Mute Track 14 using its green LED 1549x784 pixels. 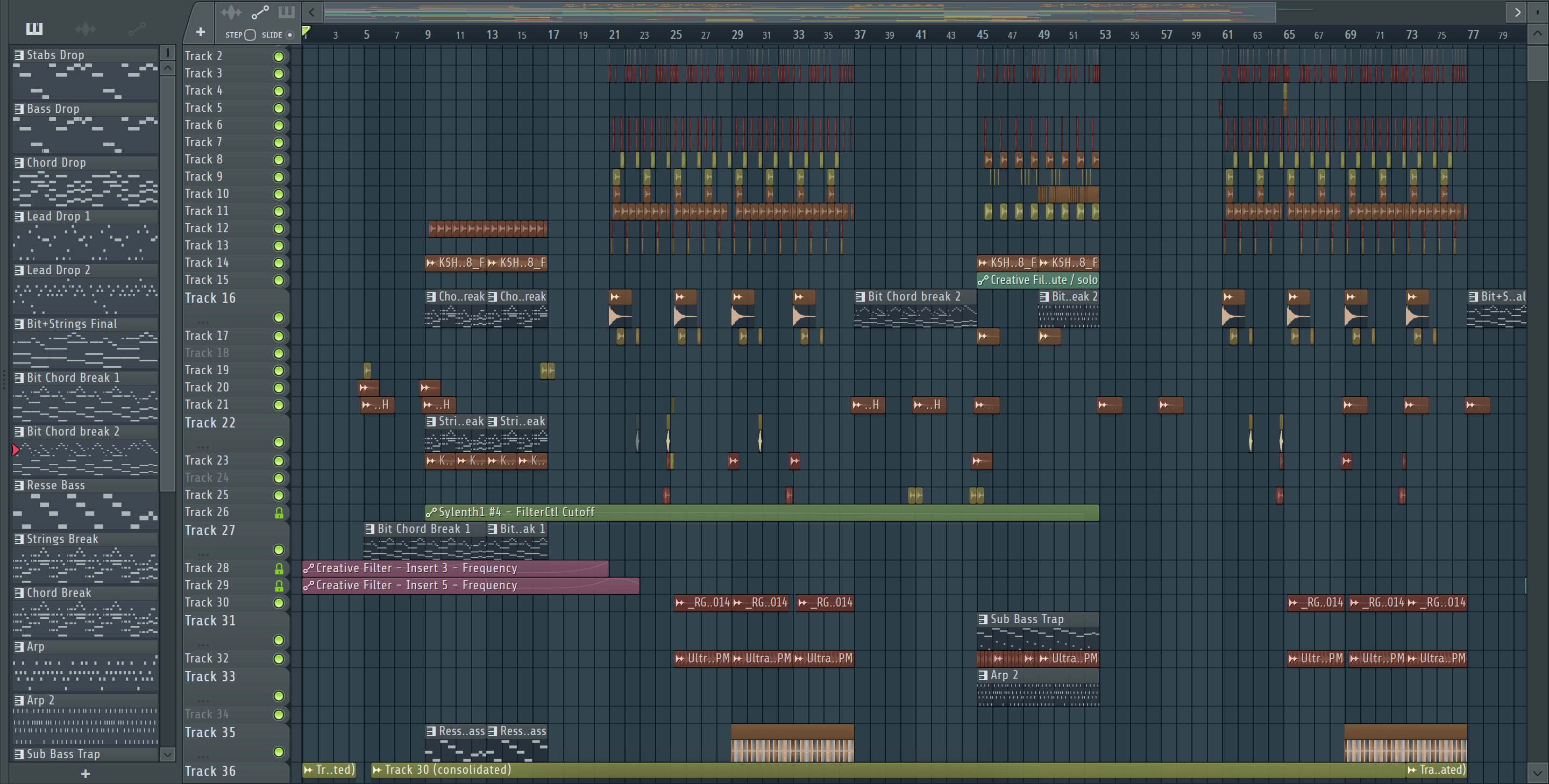(279, 263)
